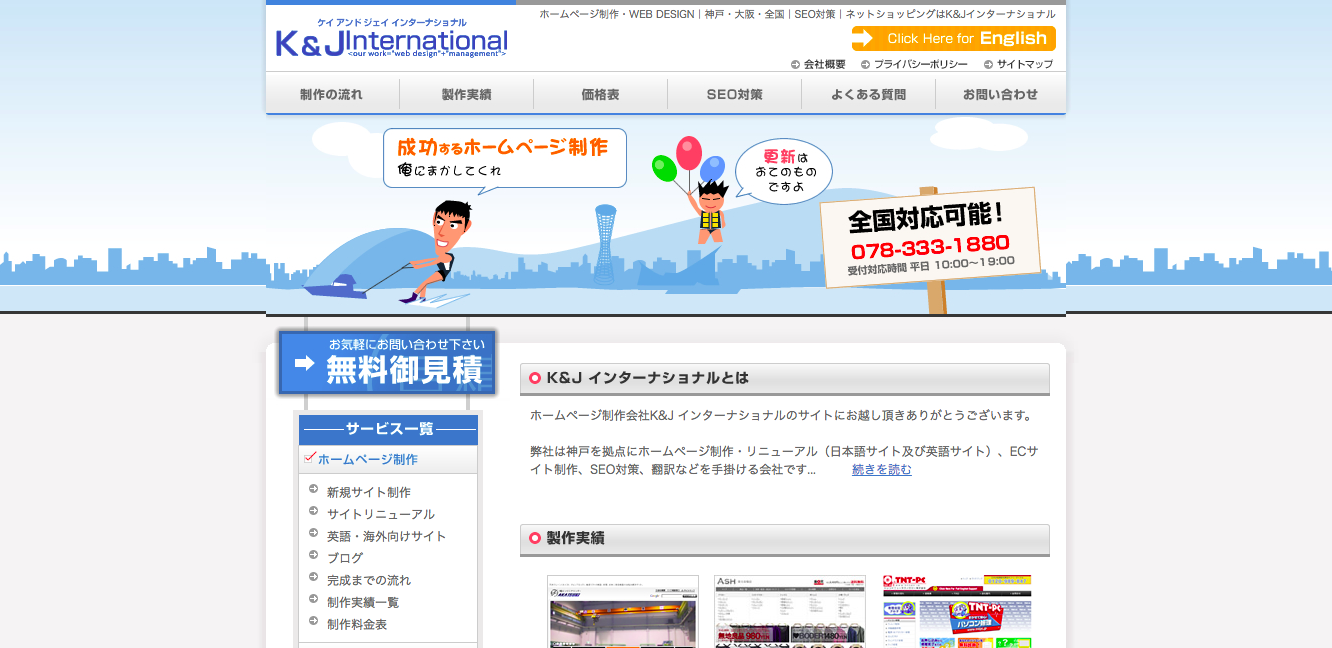Click the arrow bullet beside 会社概要
Screen dimensions: 1332x648
pos(795,65)
